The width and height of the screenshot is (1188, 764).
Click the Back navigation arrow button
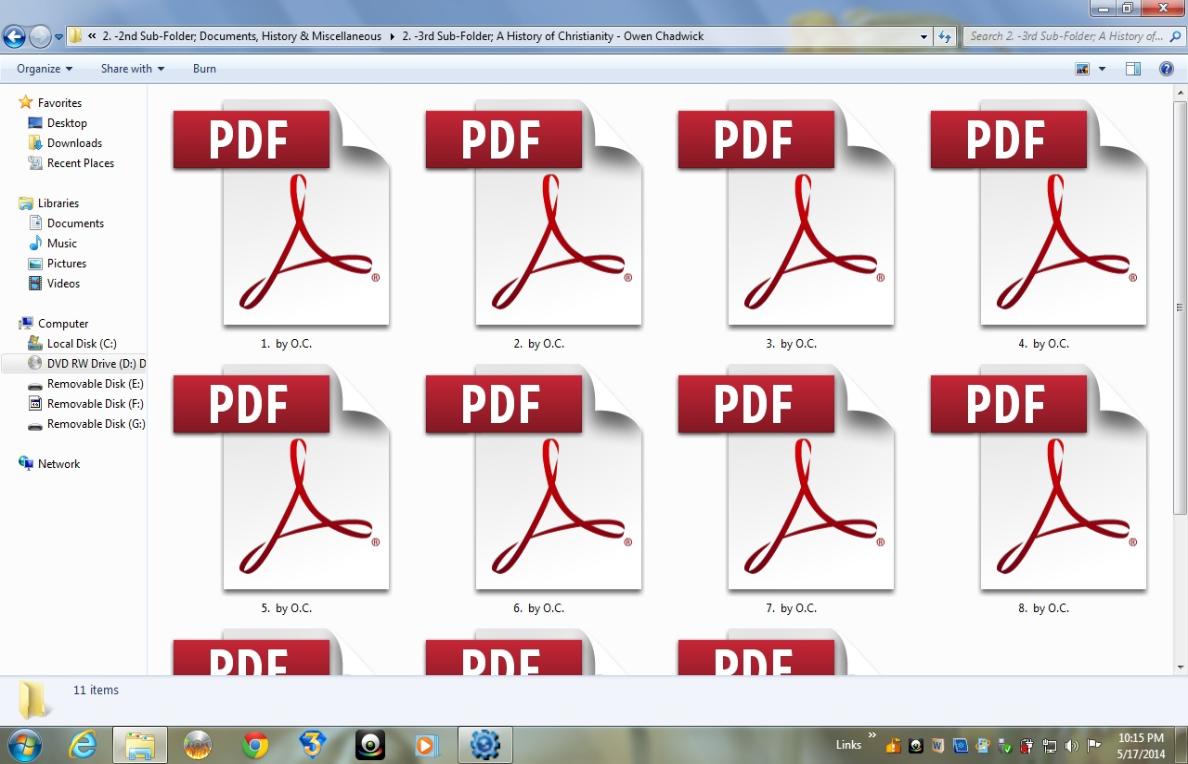click(x=14, y=36)
